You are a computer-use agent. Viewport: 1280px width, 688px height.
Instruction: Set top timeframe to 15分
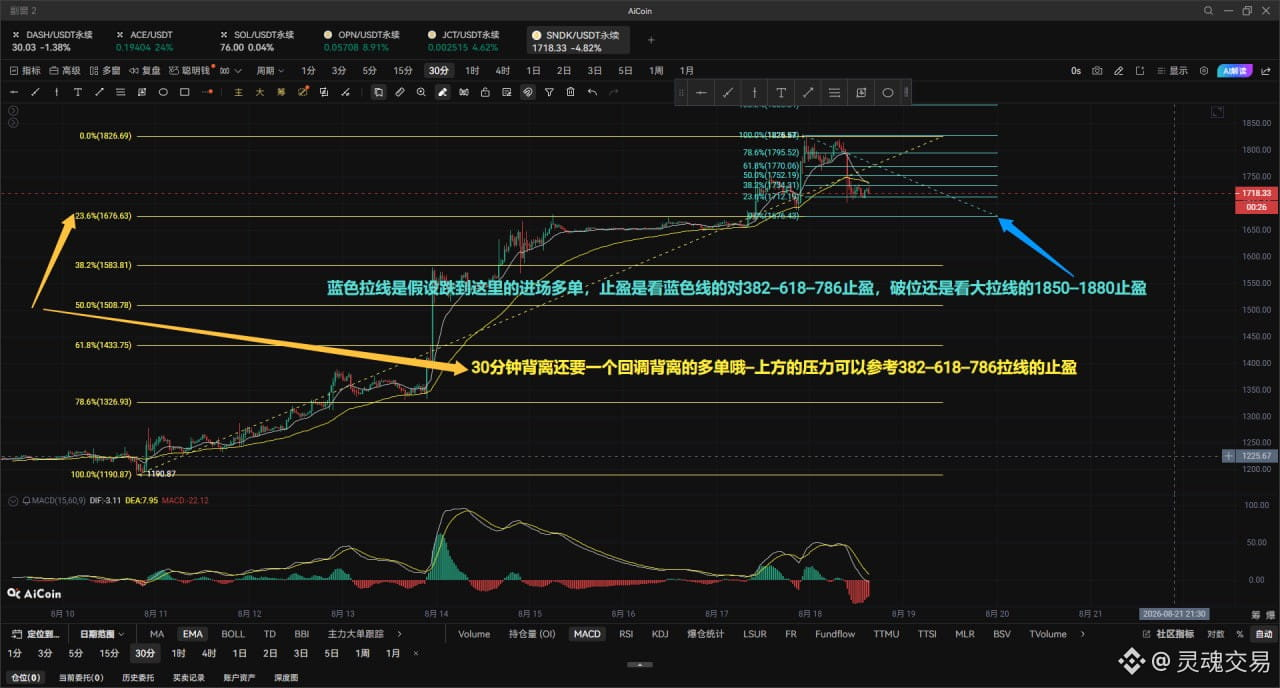403,71
